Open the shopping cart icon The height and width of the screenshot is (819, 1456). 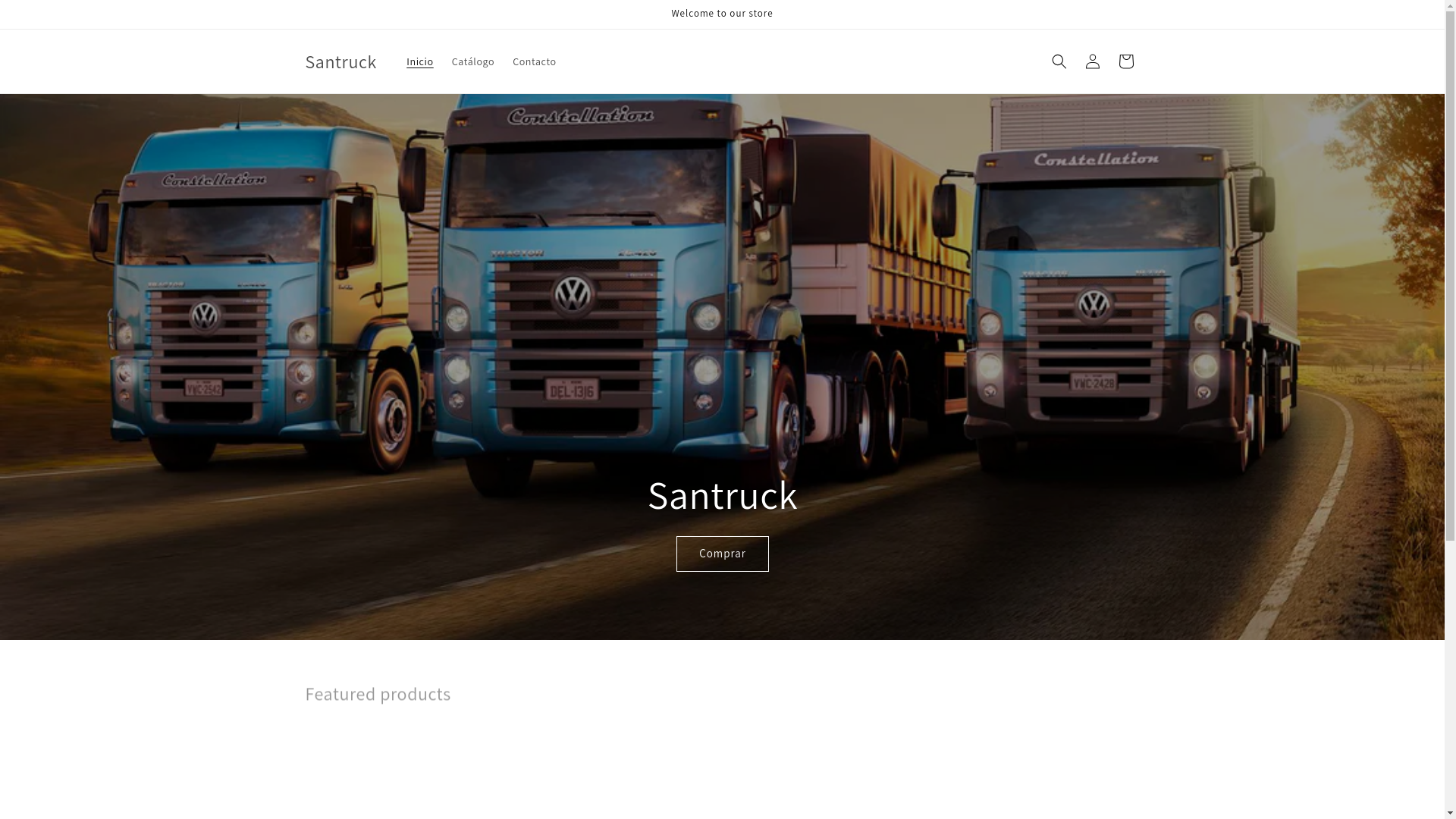click(x=1125, y=61)
